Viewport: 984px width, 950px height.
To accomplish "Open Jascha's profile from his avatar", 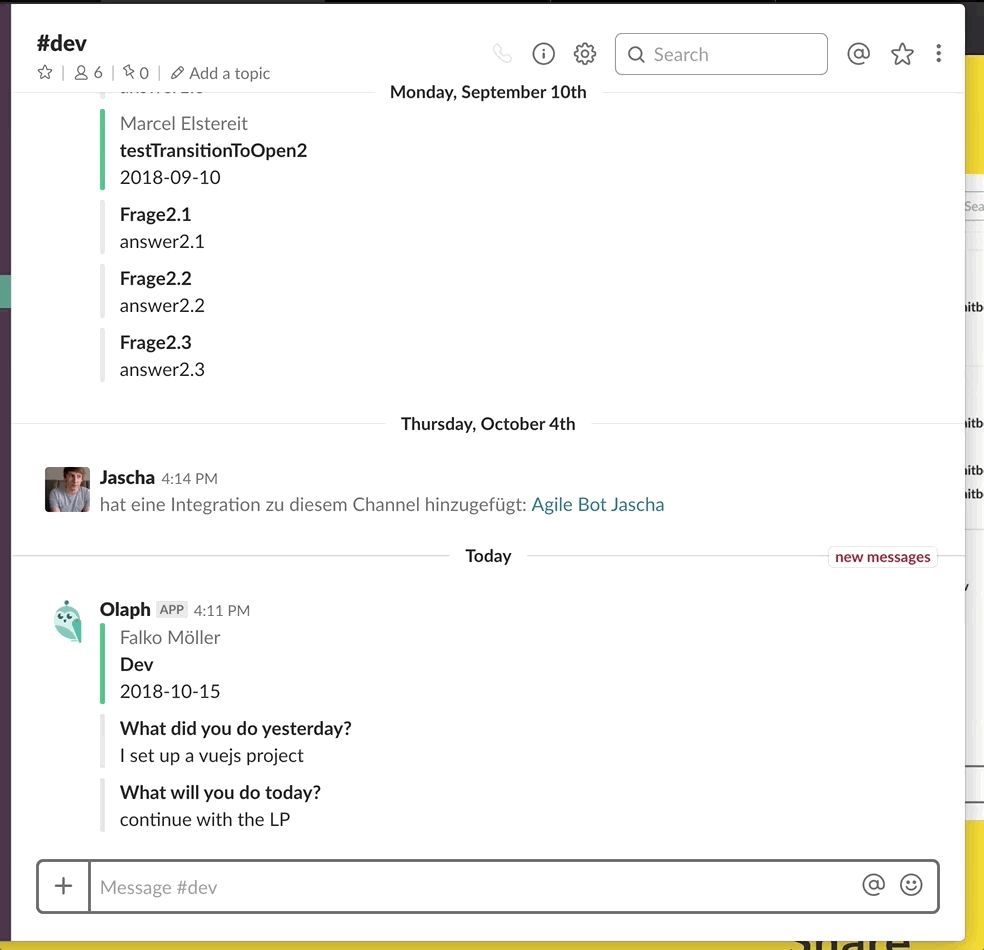I will 66,489.
